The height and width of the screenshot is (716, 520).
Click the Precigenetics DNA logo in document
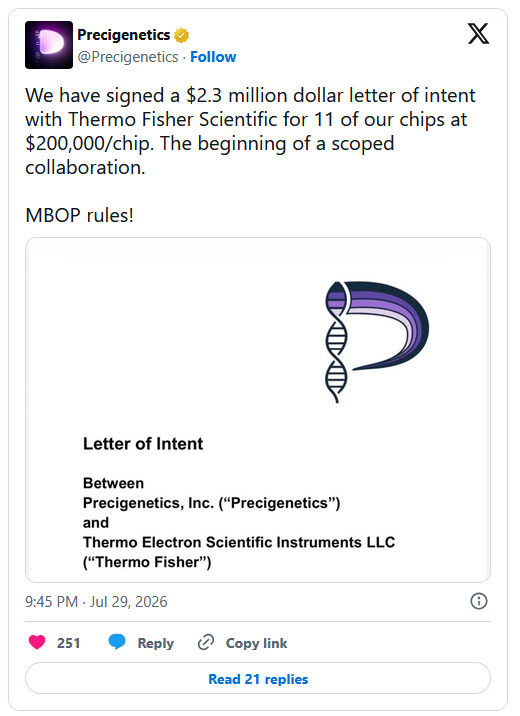pos(377,342)
